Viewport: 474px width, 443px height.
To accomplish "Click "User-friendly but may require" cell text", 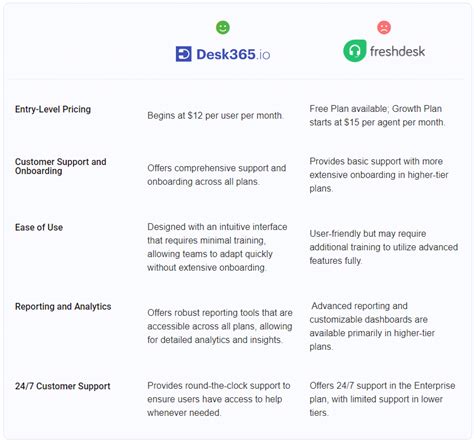I will [x=383, y=247].
